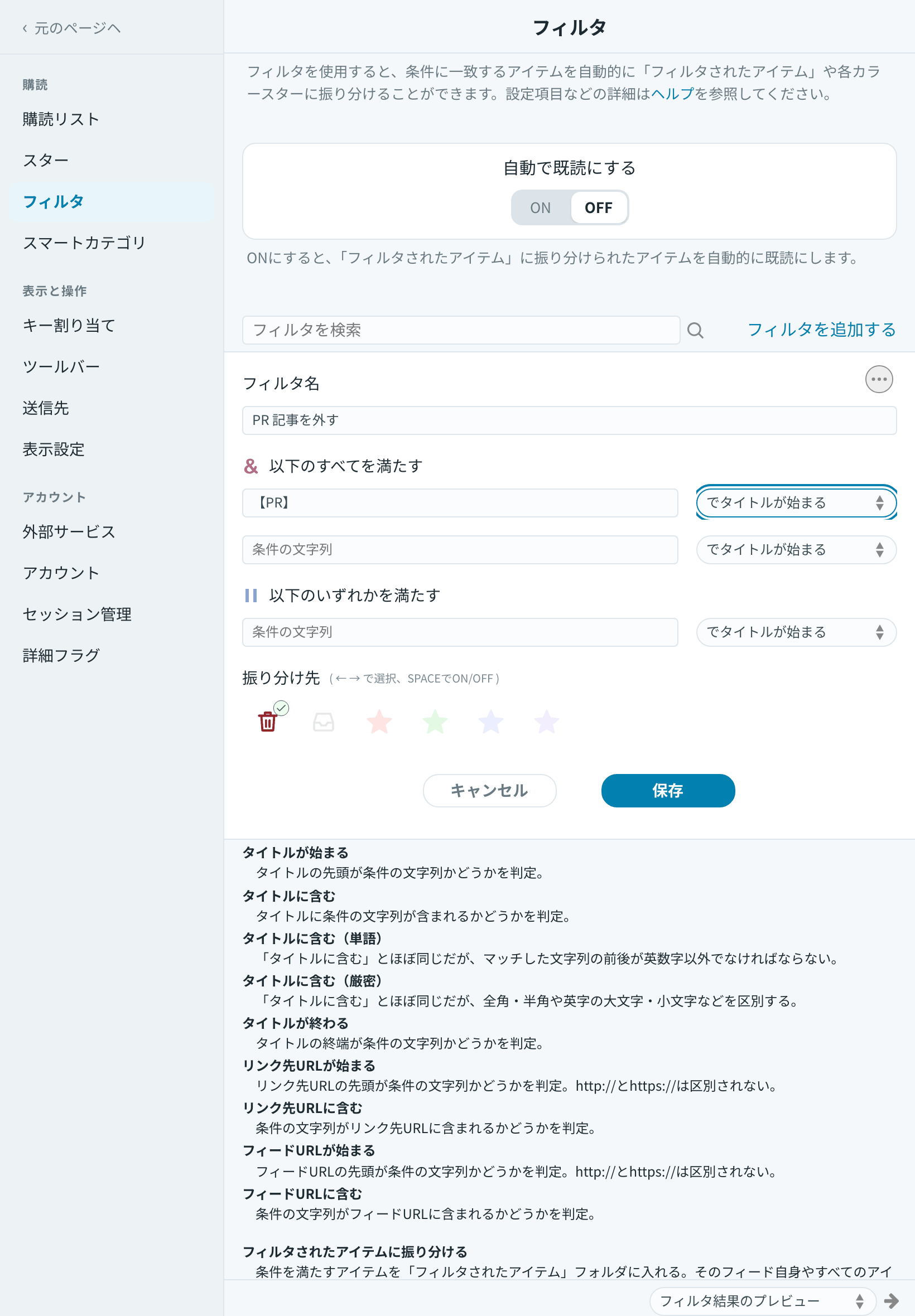
Task: Toggle the trash destination icon
Action: coord(268,722)
